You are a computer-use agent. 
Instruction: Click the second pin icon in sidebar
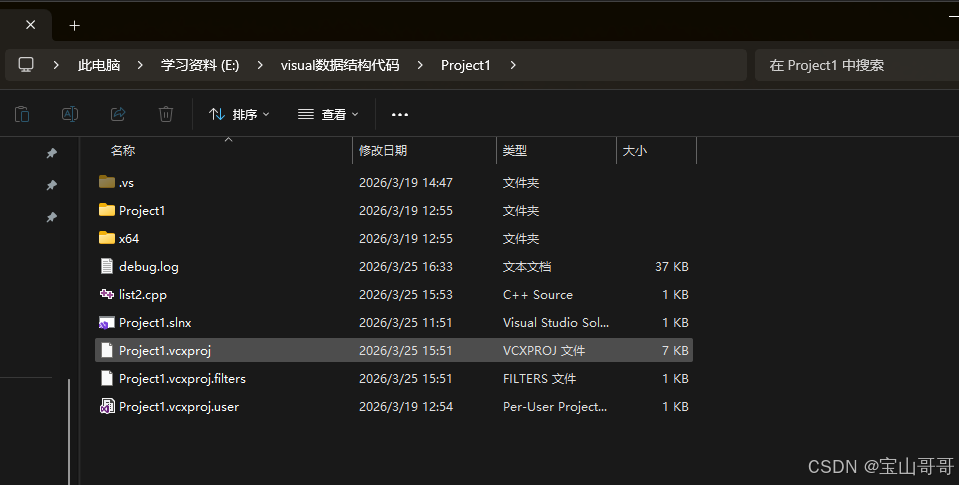pos(52,185)
